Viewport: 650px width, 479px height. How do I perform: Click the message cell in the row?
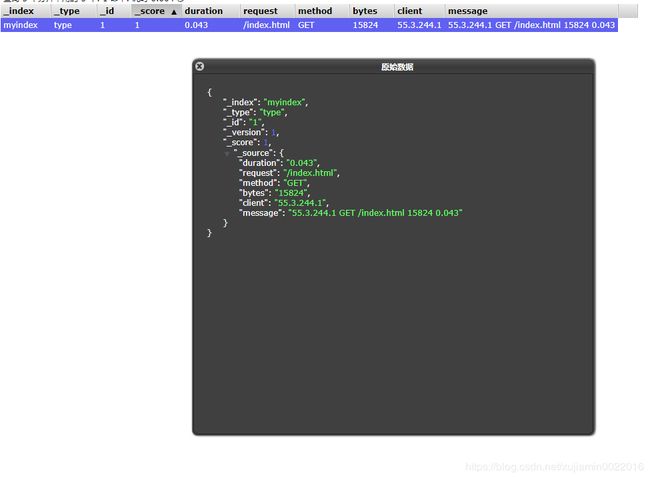click(x=531, y=25)
